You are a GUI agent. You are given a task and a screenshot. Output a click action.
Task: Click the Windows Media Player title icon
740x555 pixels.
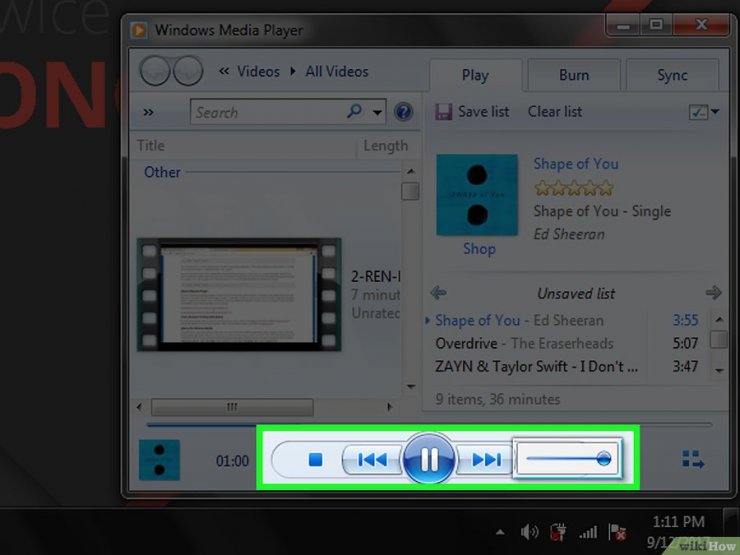(139, 31)
